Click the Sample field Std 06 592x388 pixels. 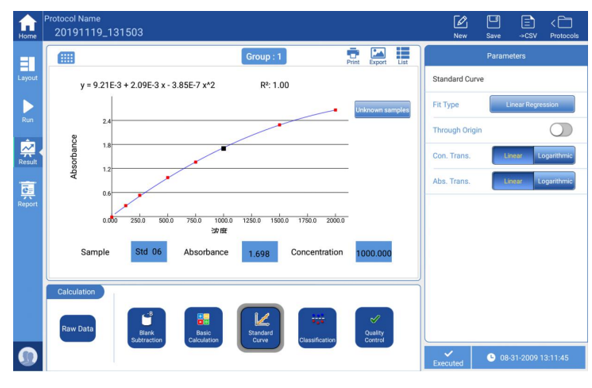(149, 252)
